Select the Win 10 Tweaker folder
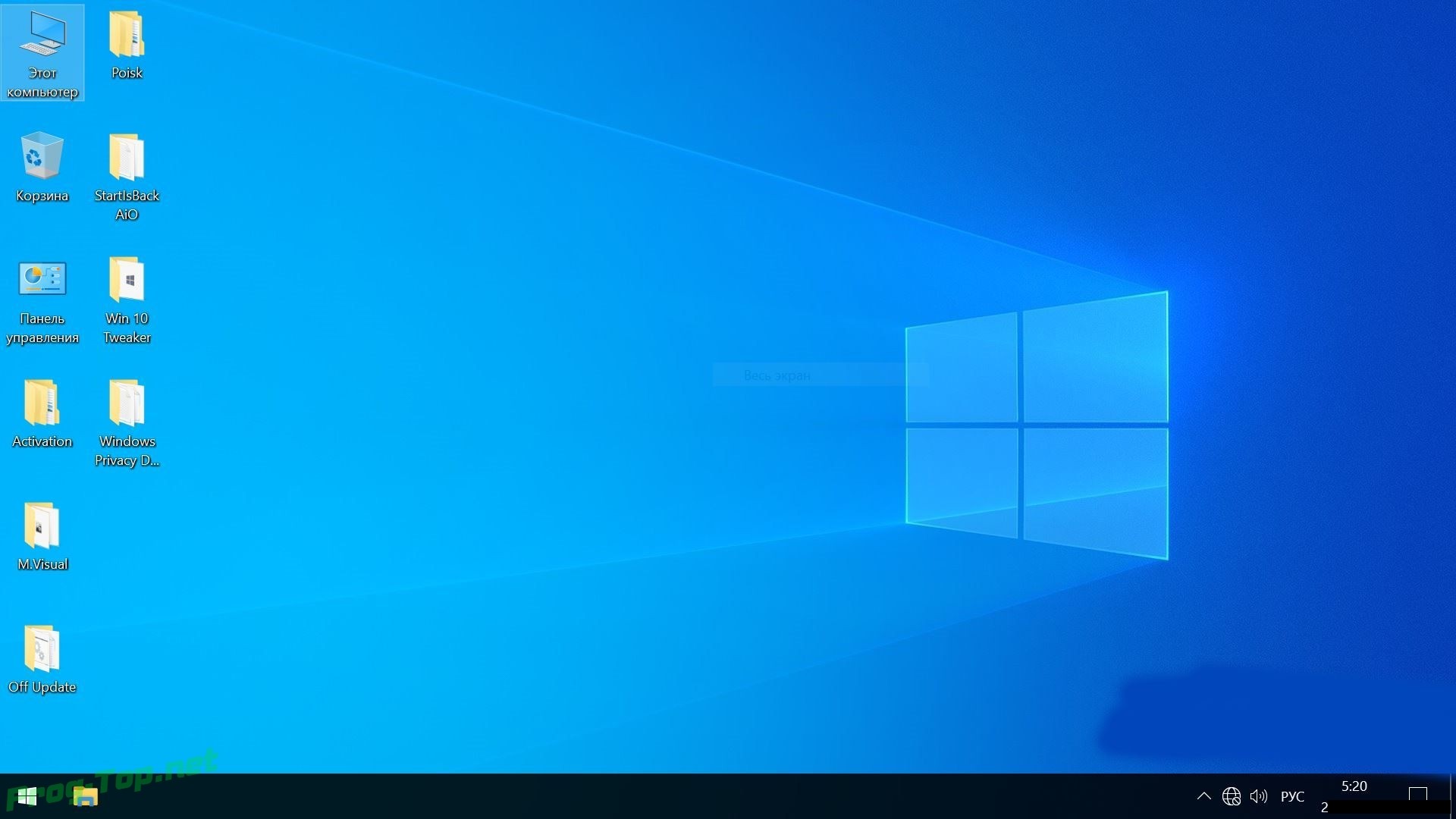The width and height of the screenshot is (1456, 819). [127, 300]
